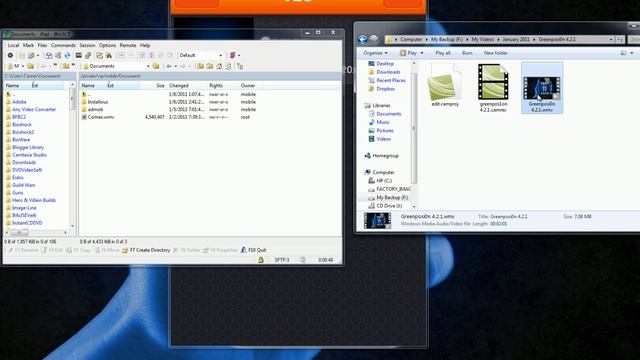Select admob folder in remote panel
The height and width of the screenshot is (360, 640).
tap(92, 109)
